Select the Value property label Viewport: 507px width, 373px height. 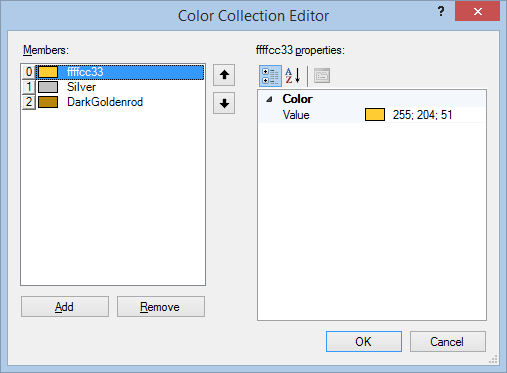(x=296, y=115)
